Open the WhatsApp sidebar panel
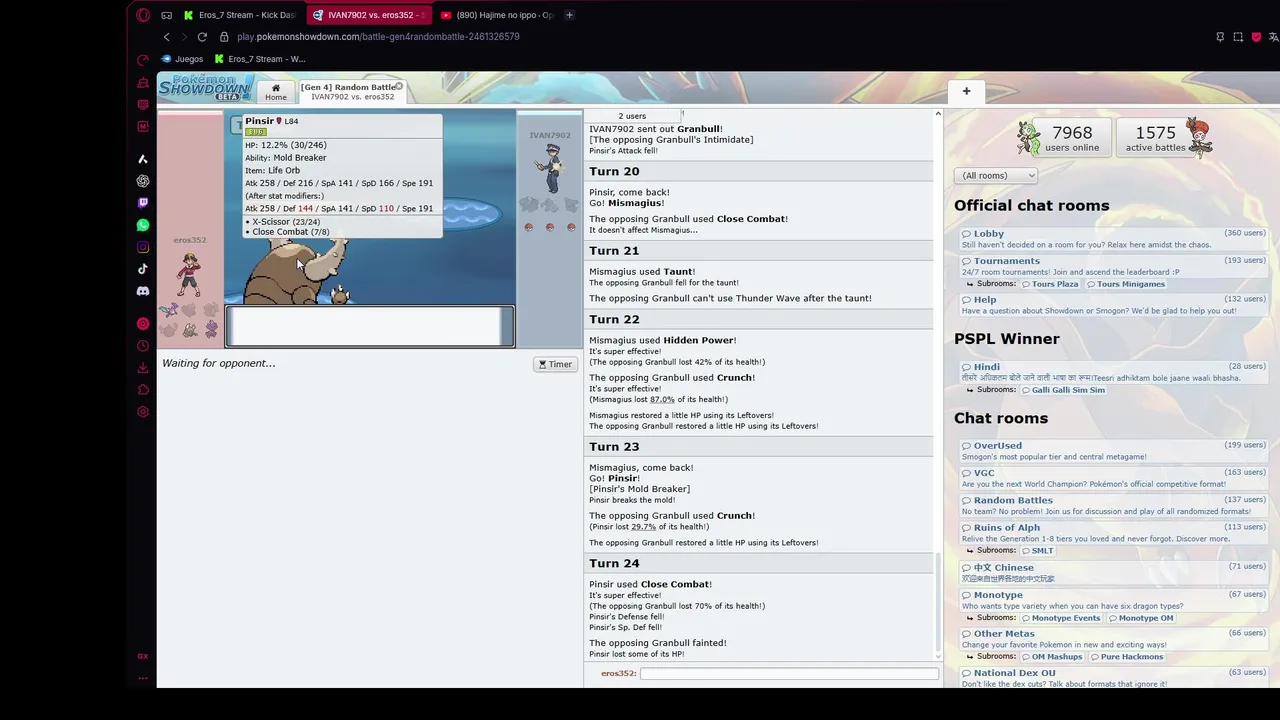The width and height of the screenshot is (1280, 720). point(143,225)
